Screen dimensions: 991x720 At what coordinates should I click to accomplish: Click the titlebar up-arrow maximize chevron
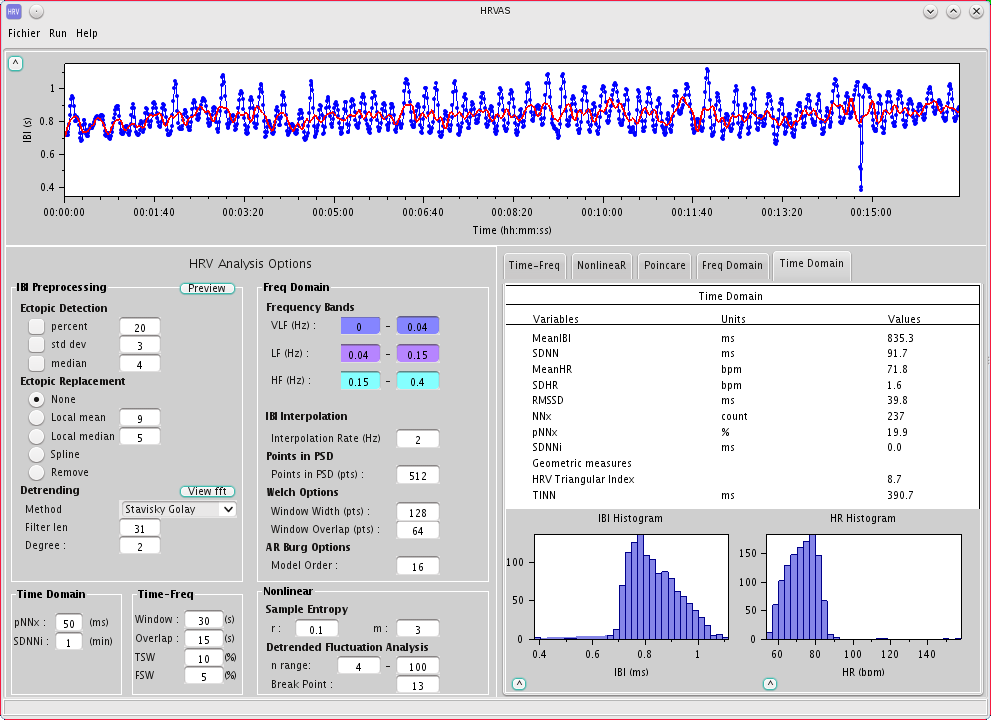pos(952,11)
